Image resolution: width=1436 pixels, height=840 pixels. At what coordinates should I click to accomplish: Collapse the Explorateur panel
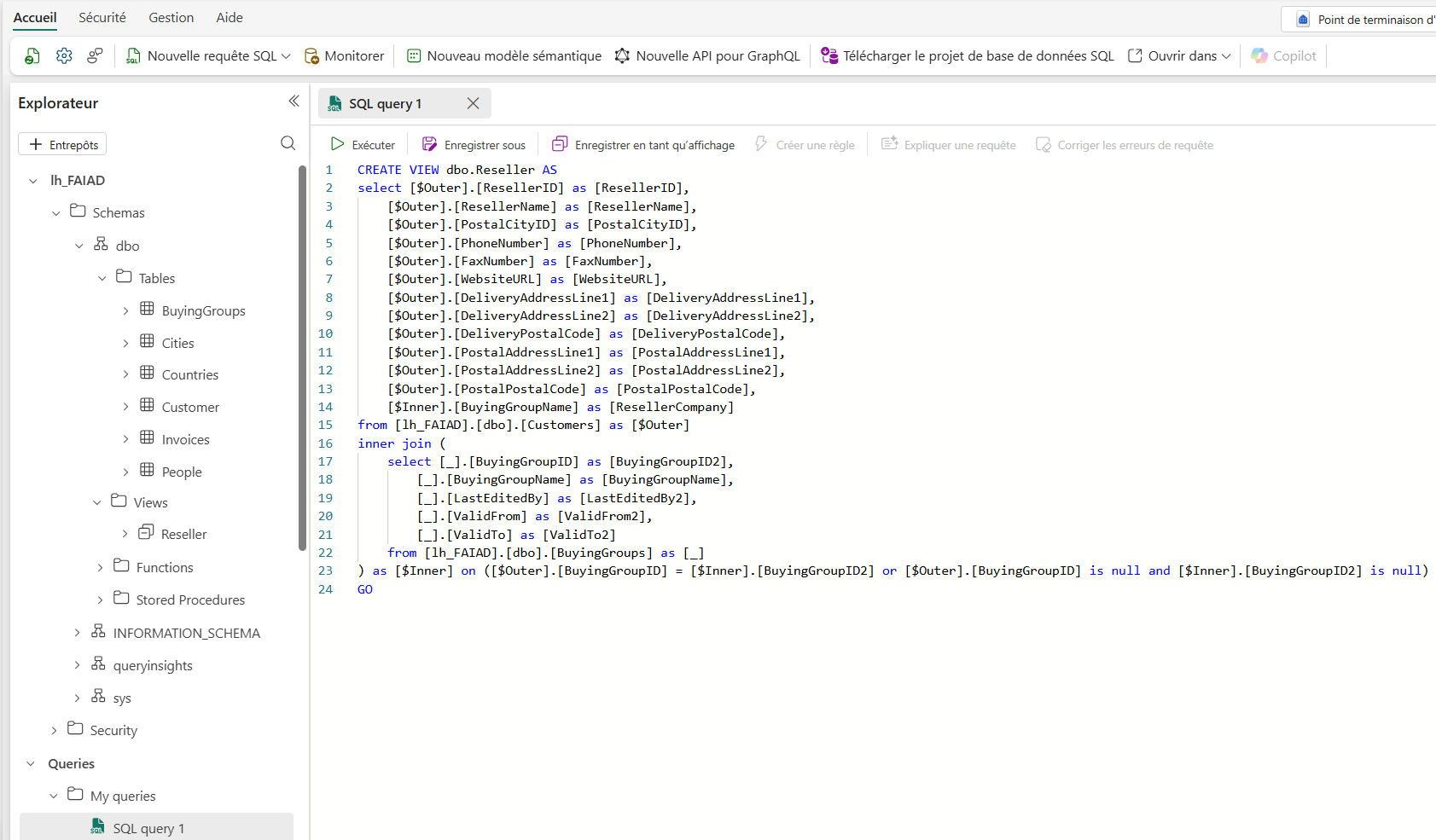(x=294, y=101)
